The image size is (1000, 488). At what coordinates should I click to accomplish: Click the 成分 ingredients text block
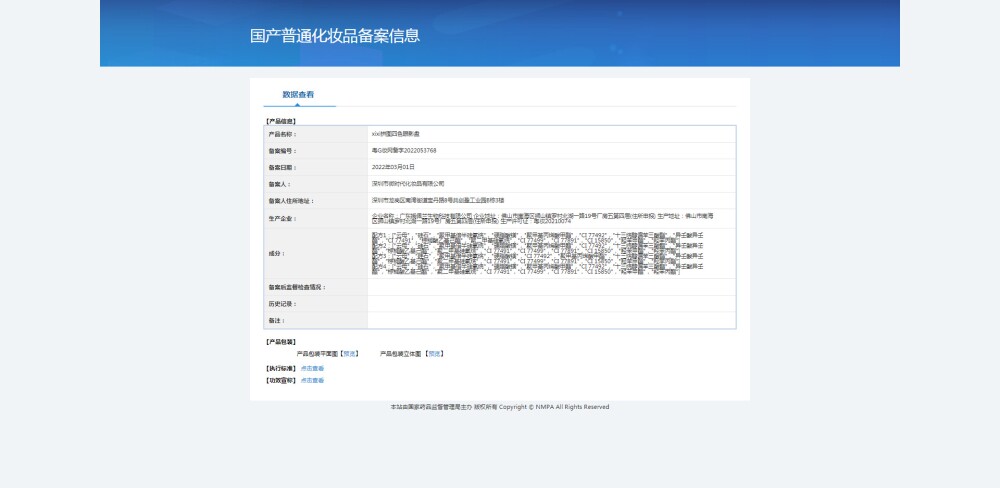(x=538, y=253)
